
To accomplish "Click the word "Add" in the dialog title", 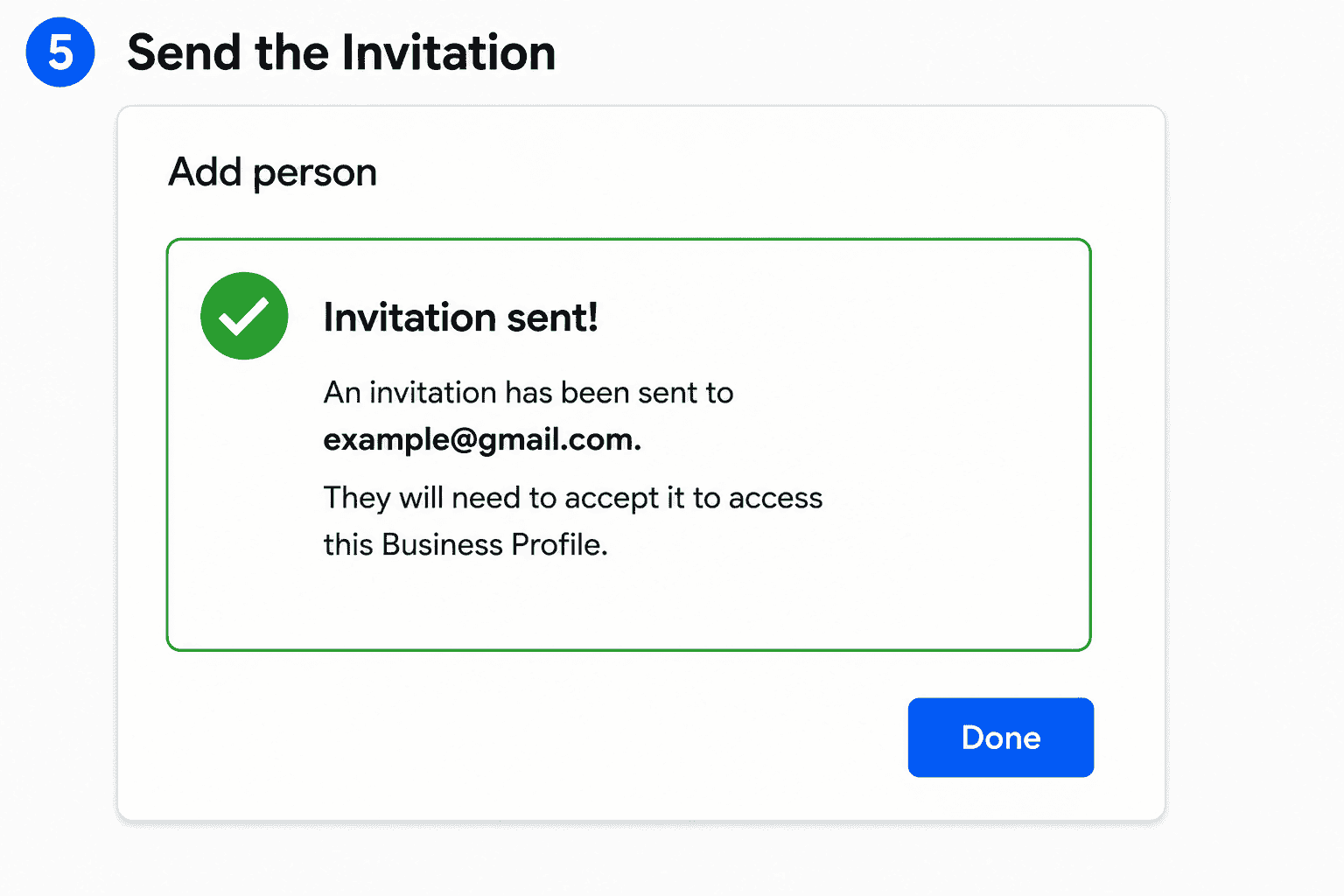I will point(205,171).
